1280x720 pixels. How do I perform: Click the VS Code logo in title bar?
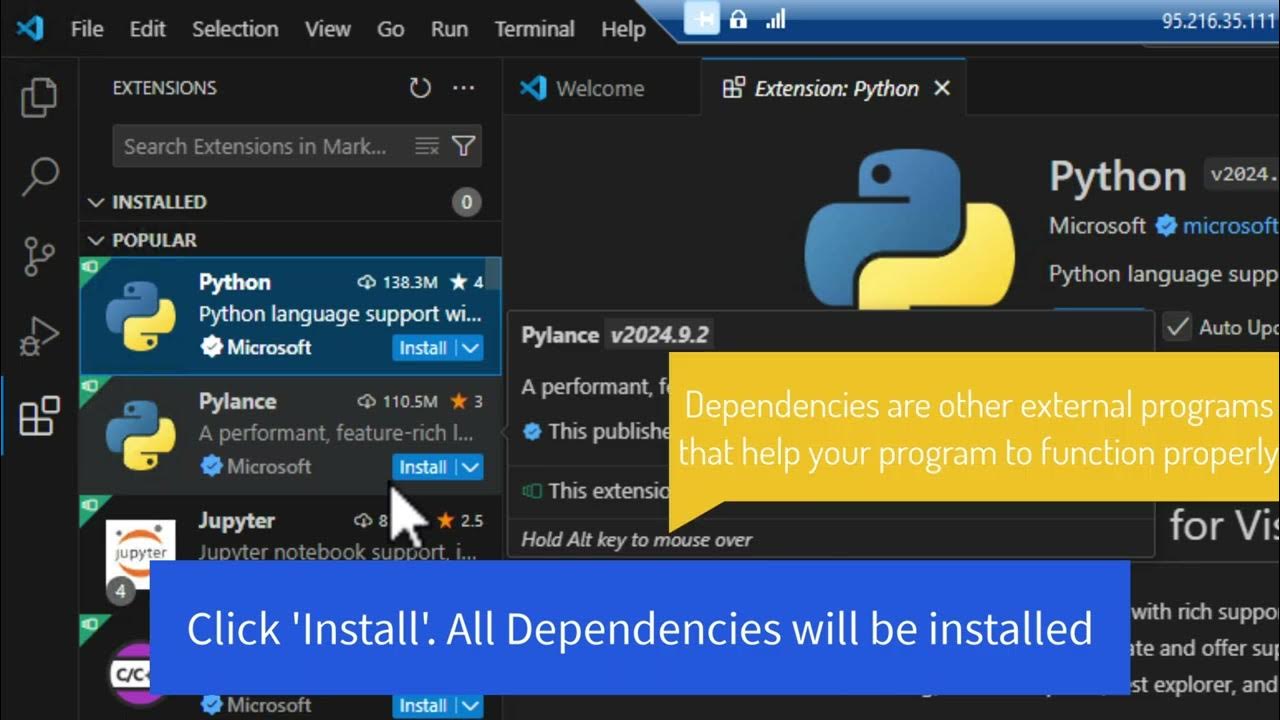tap(30, 28)
